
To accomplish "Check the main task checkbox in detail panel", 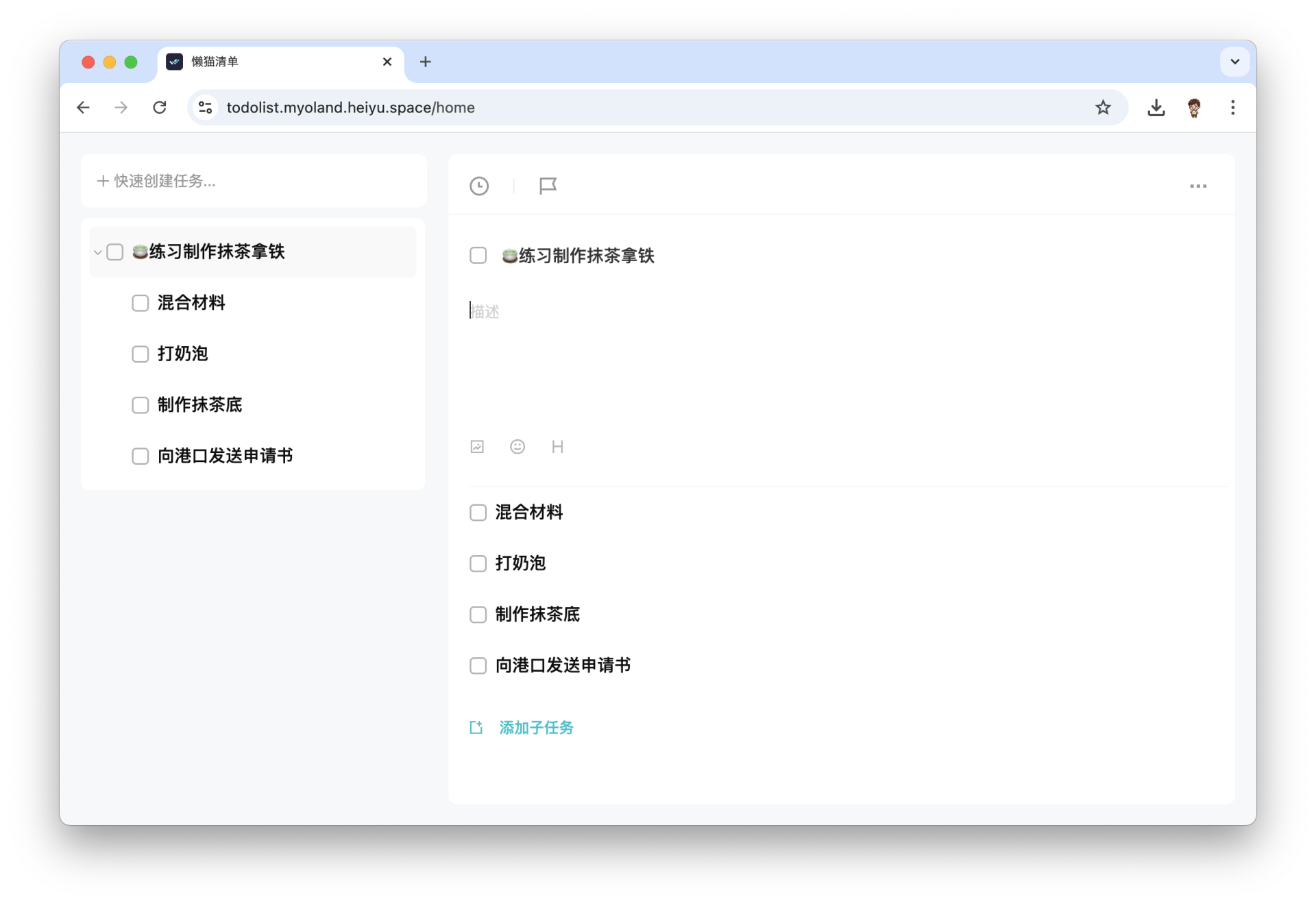I will (x=478, y=256).
